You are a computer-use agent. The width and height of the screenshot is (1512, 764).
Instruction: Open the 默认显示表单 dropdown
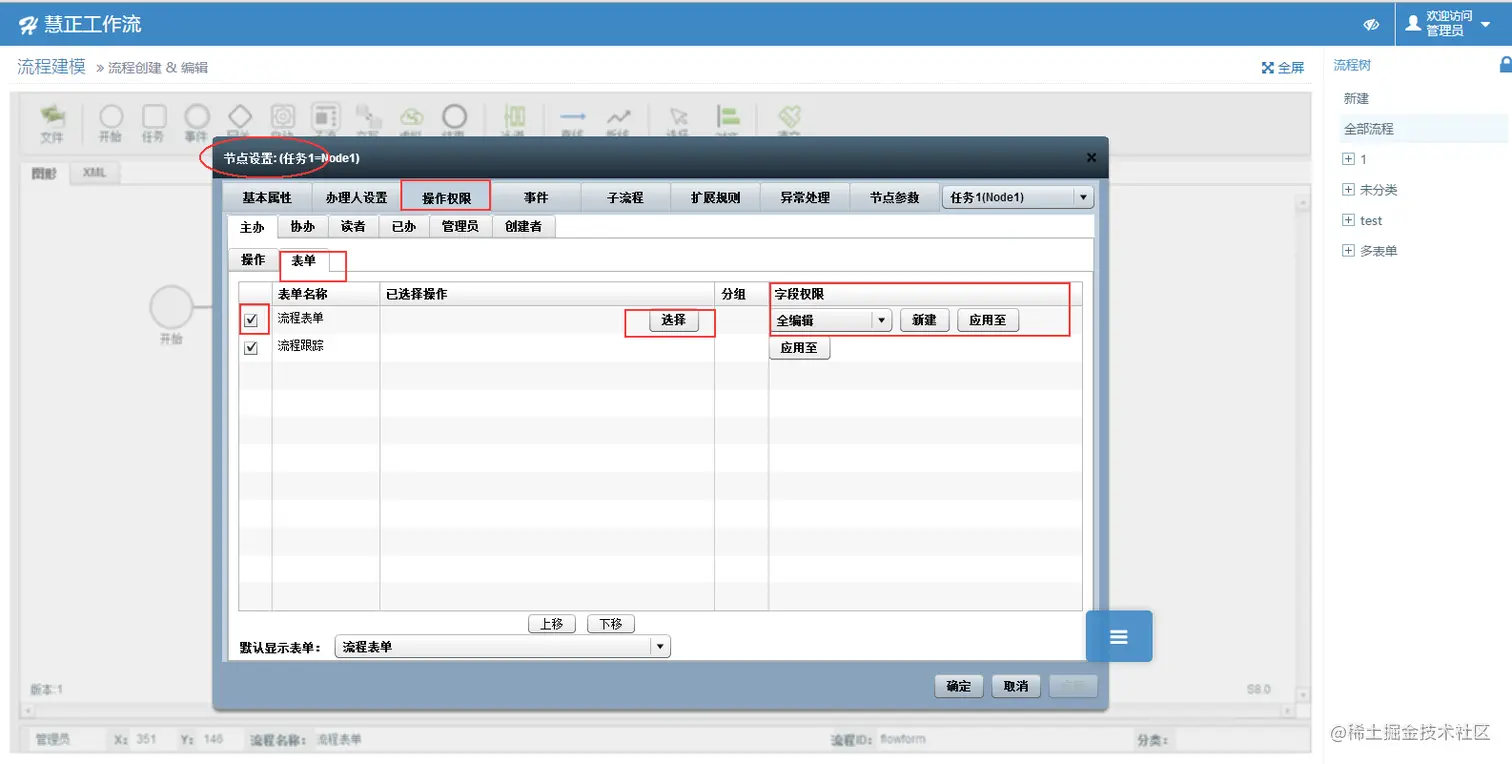click(660, 646)
